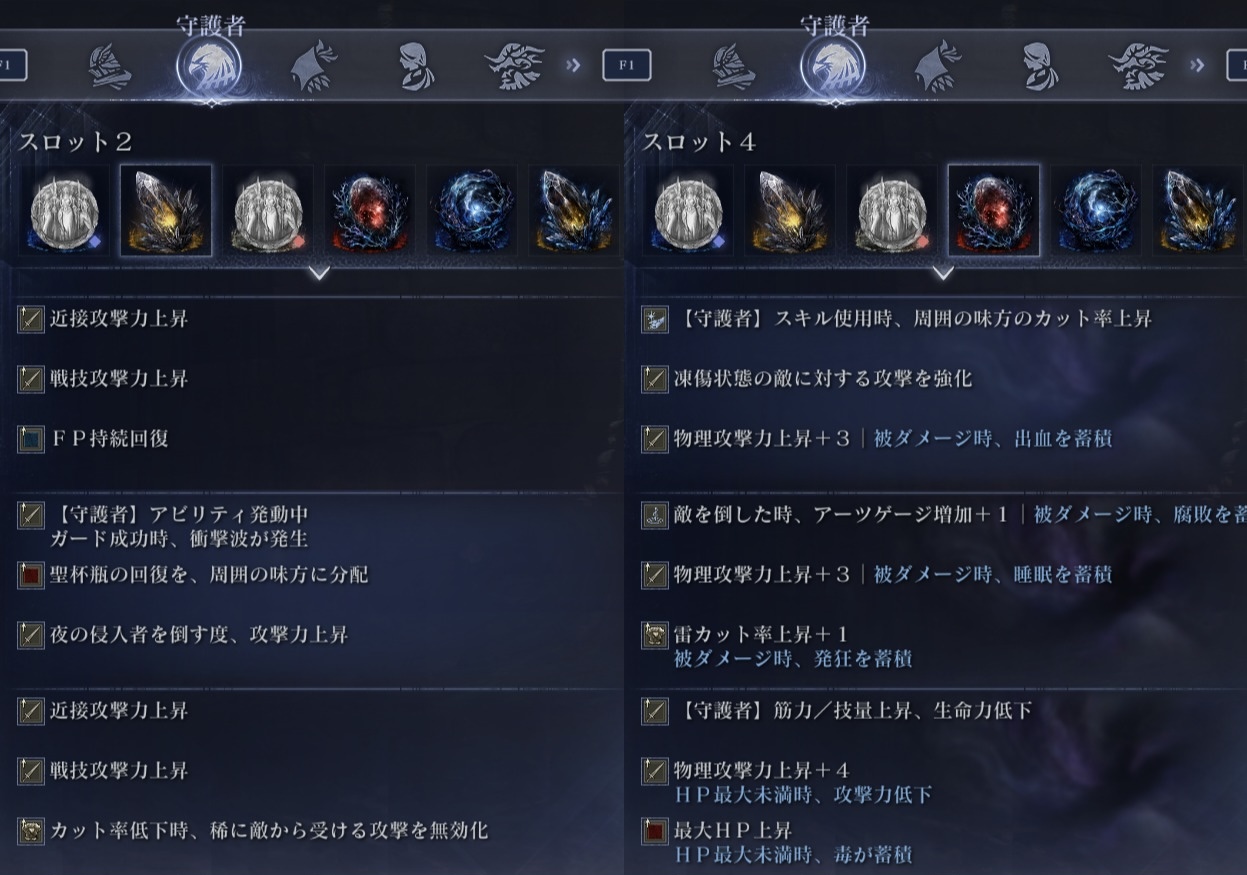Expand down chevron under スロット4 relic row
Viewport: 1247px width, 875px height.
[942, 272]
